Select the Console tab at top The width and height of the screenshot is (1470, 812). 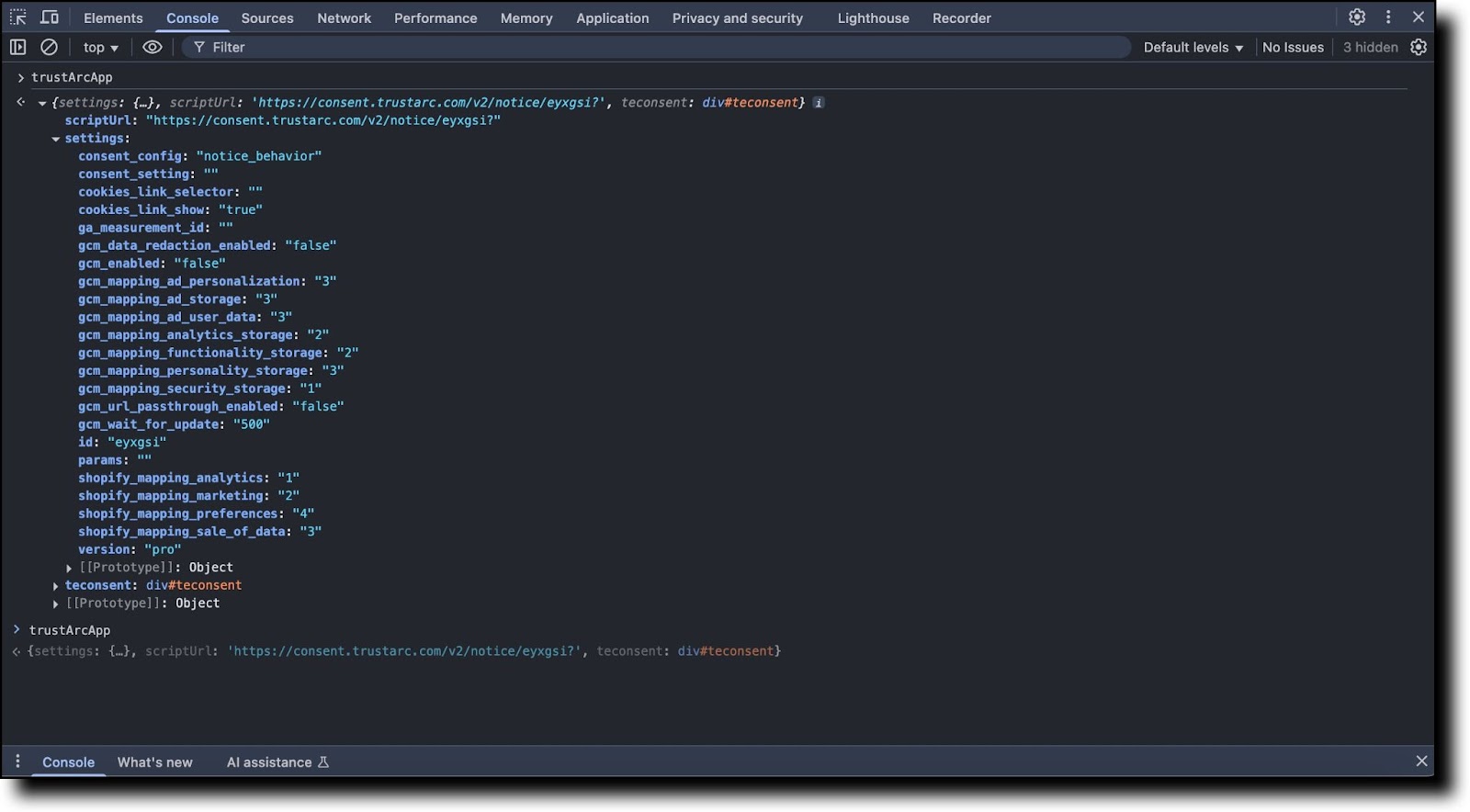[x=192, y=18]
